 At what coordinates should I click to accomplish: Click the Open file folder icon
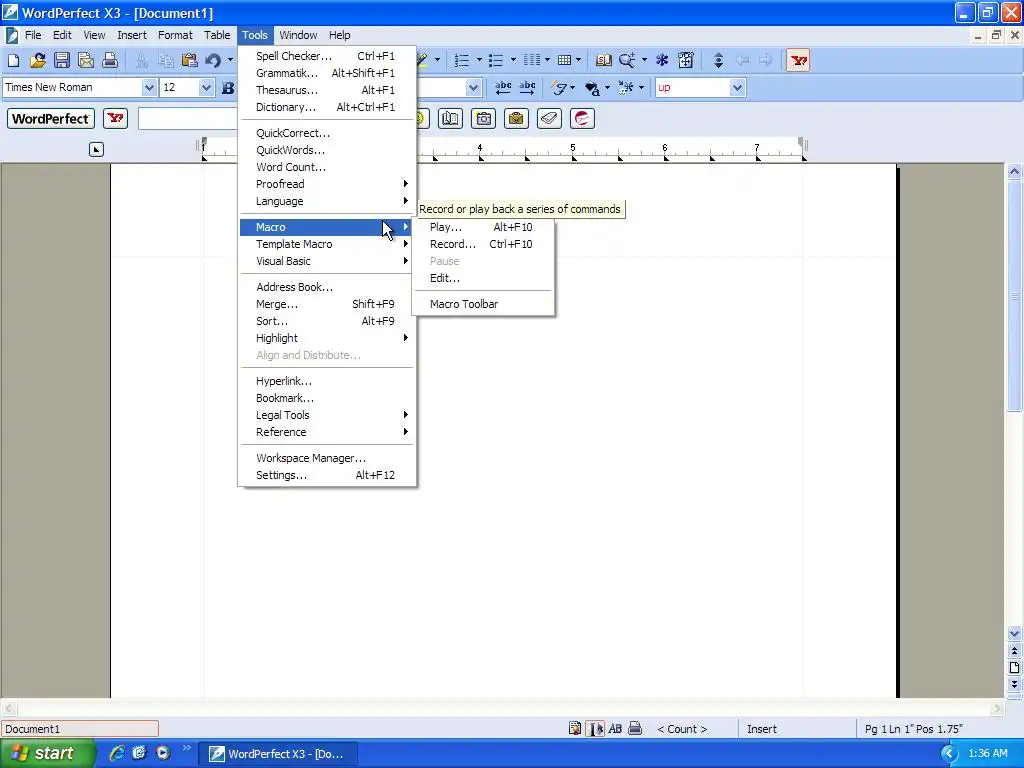point(37,61)
